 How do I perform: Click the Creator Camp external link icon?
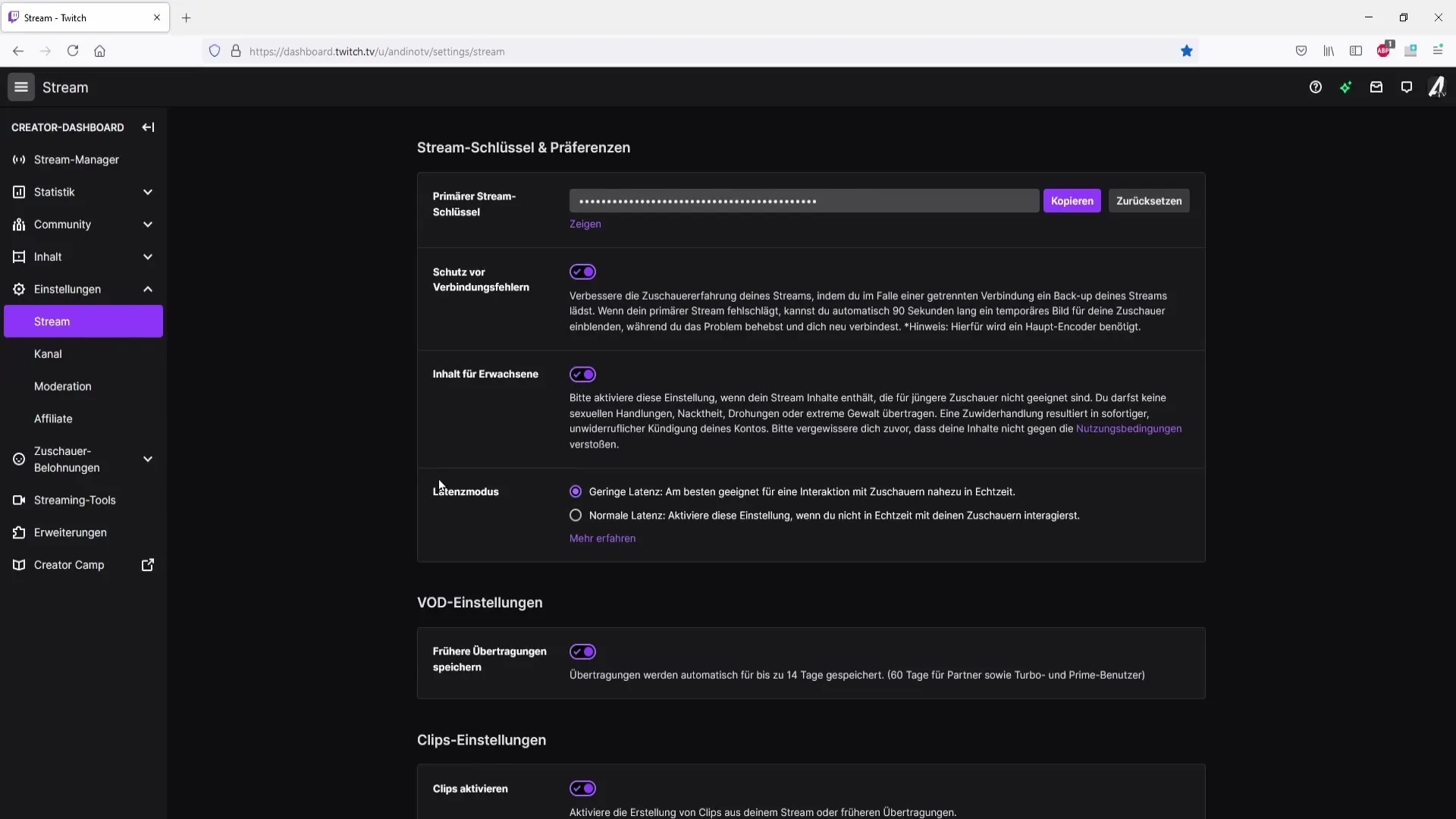point(148,564)
